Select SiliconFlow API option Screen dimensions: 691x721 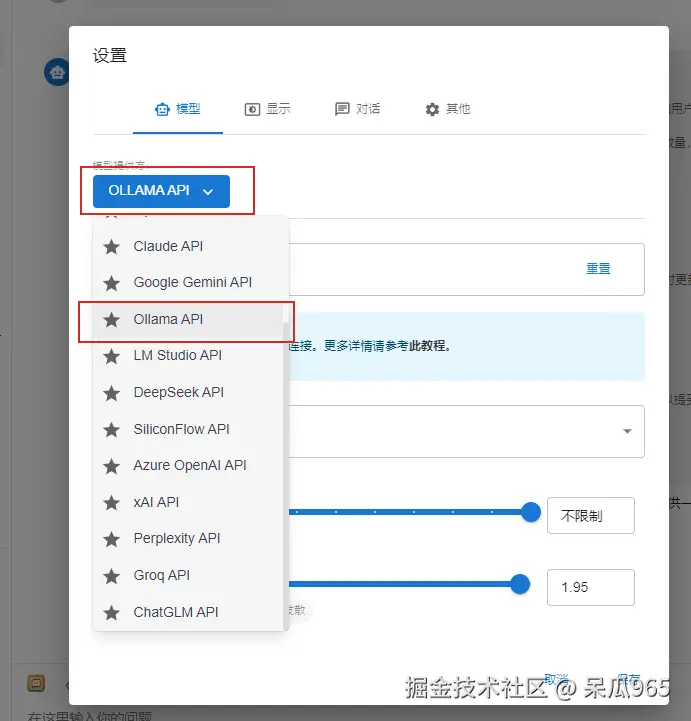188,429
